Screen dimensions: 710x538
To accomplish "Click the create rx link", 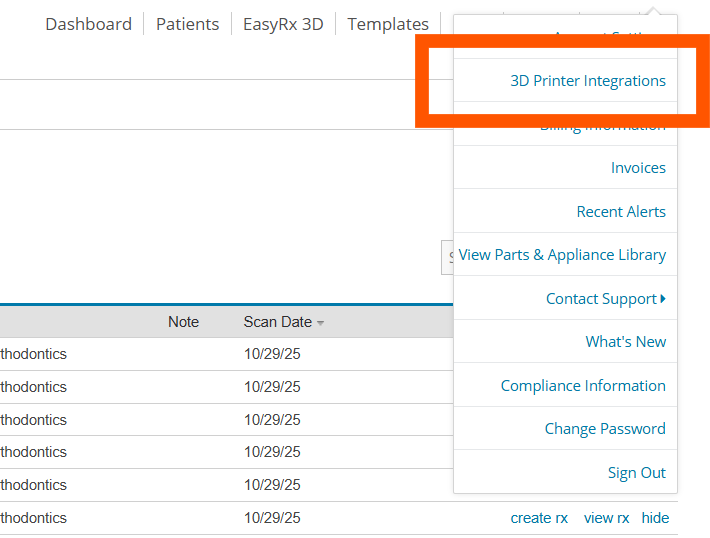I will 539,518.
